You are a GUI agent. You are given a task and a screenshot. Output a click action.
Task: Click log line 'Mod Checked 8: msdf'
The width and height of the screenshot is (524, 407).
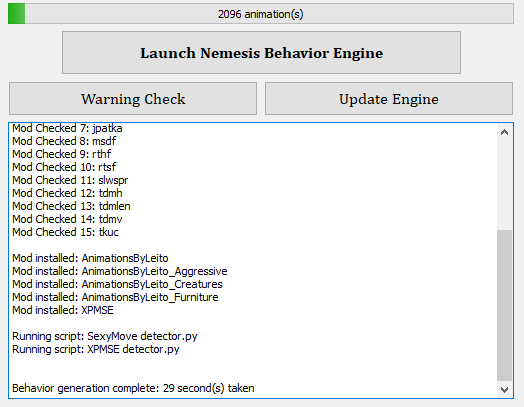click(x=64, y=141)
